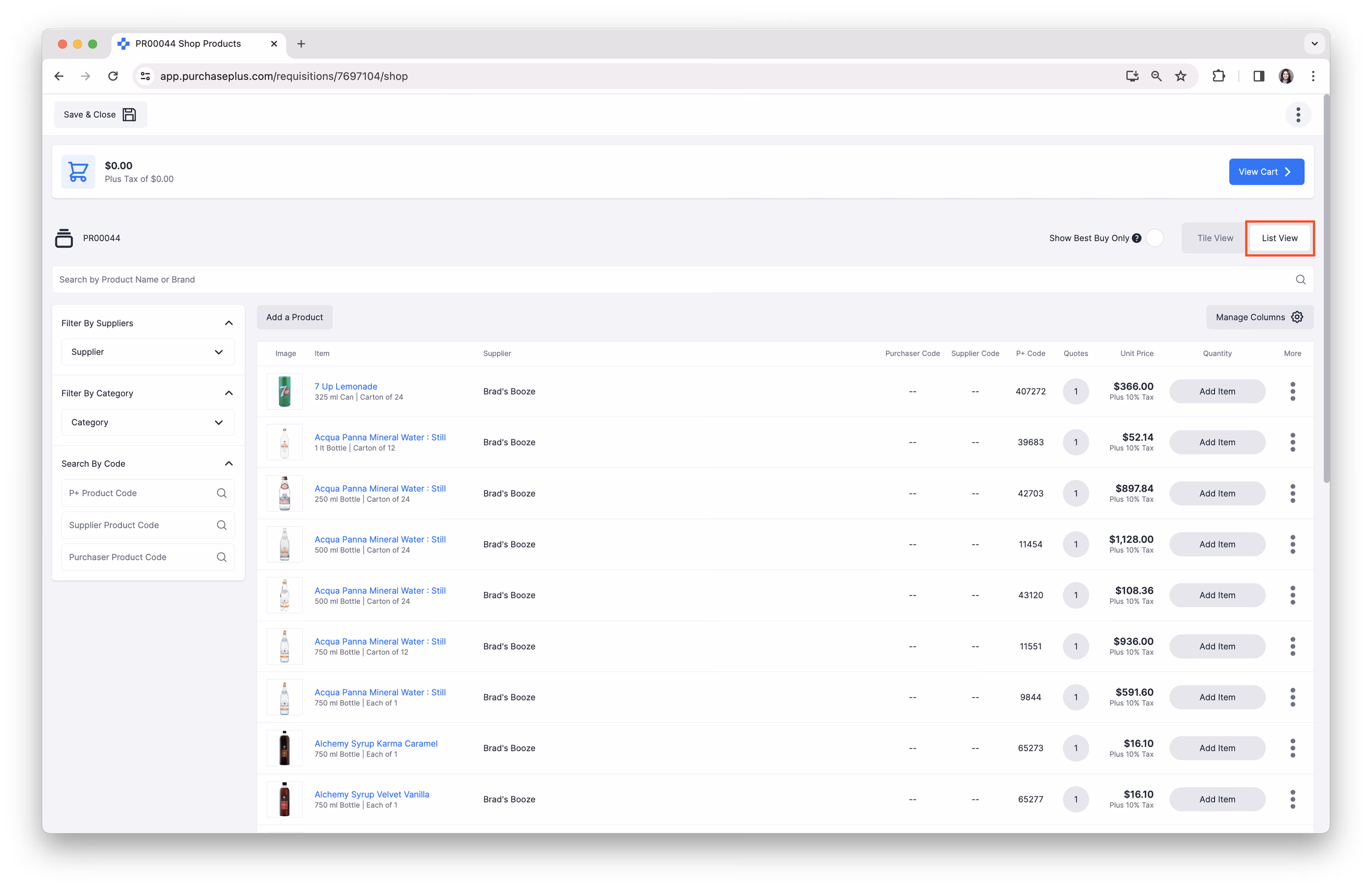Reload the browser page
Viewport: 1372px width, 889px height.
[x=113, y=76]
